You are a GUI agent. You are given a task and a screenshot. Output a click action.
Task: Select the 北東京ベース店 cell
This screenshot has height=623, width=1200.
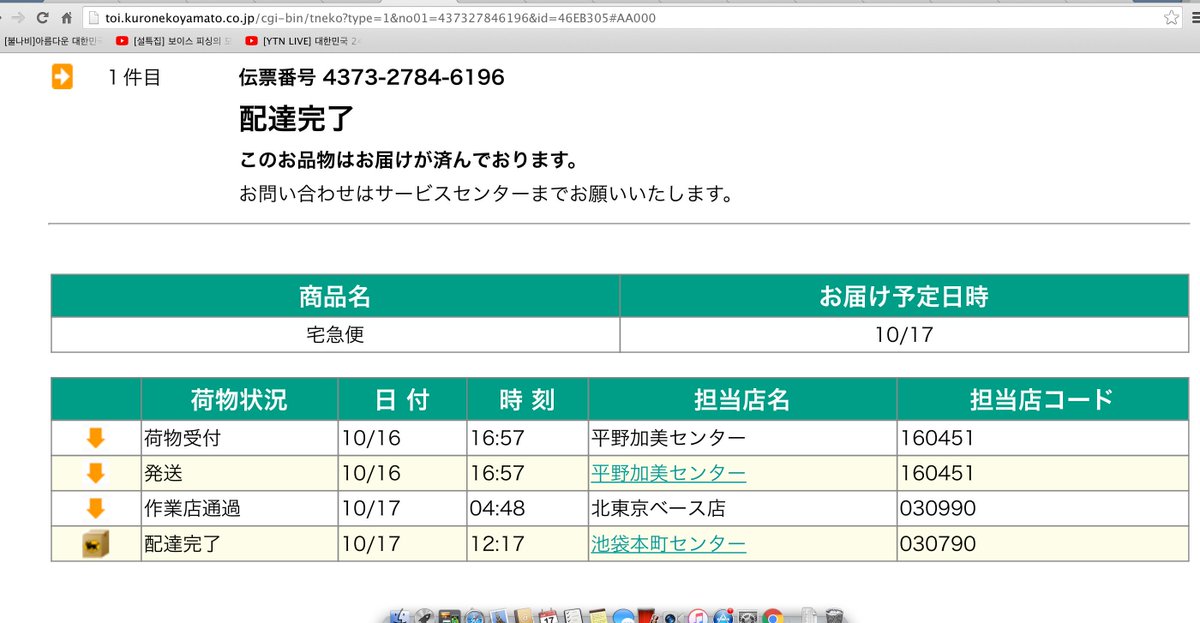[x=742, y=508]
